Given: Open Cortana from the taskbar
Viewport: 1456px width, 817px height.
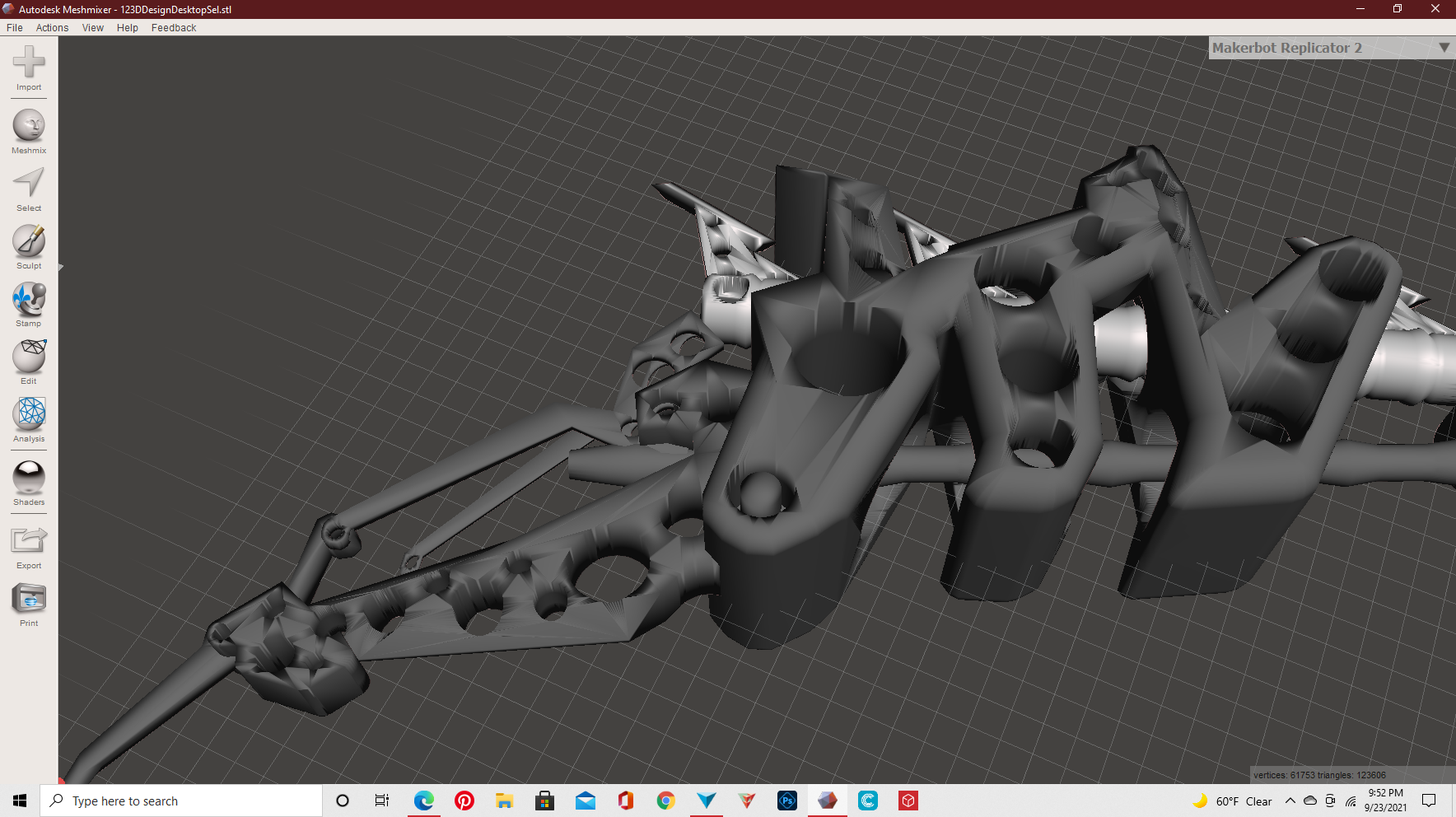Looking at the screenshot, I should click(x=343, y=801).
